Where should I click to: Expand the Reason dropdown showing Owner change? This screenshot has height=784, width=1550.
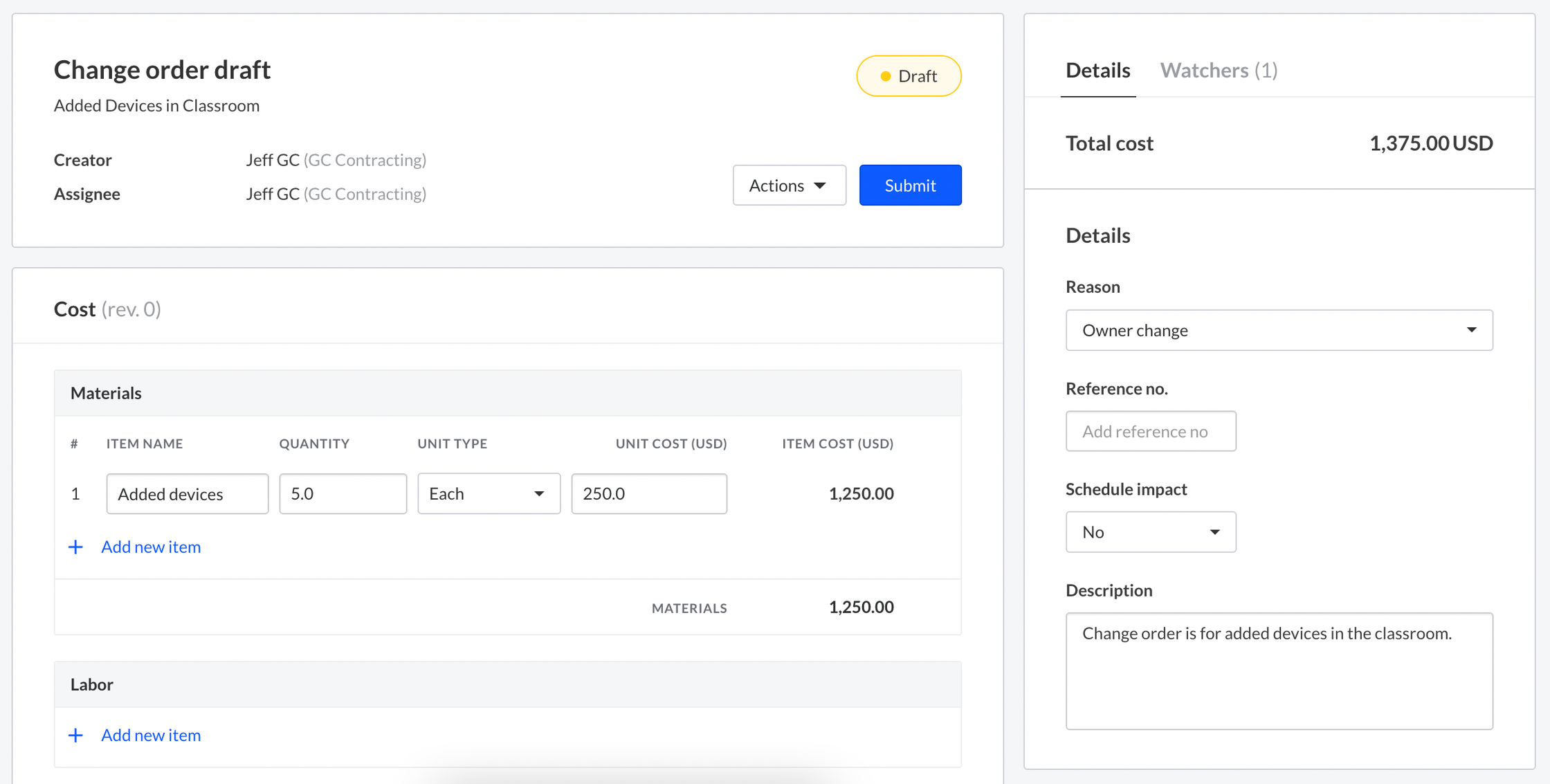coord(1279,330)
